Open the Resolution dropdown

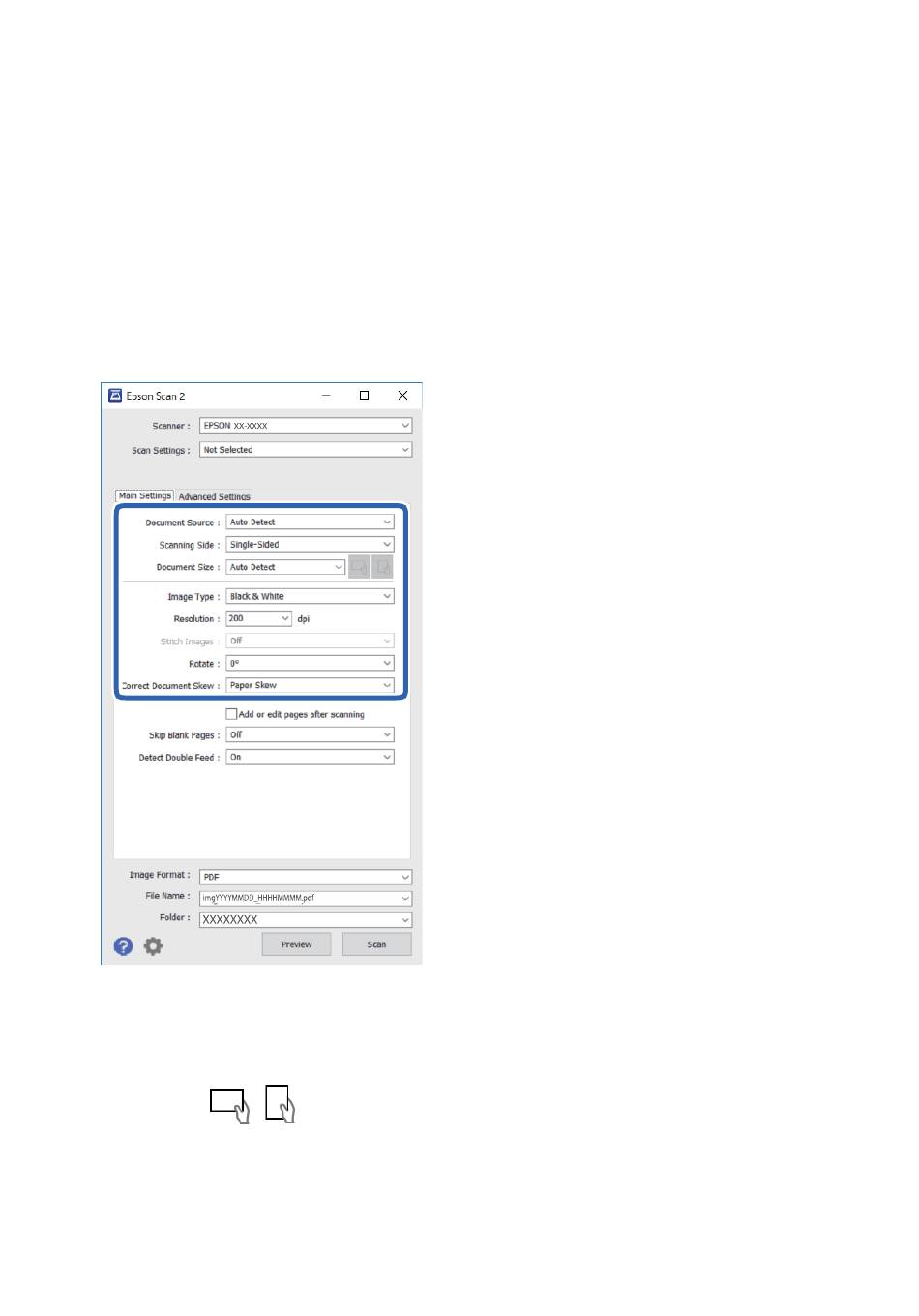[258, 618]
